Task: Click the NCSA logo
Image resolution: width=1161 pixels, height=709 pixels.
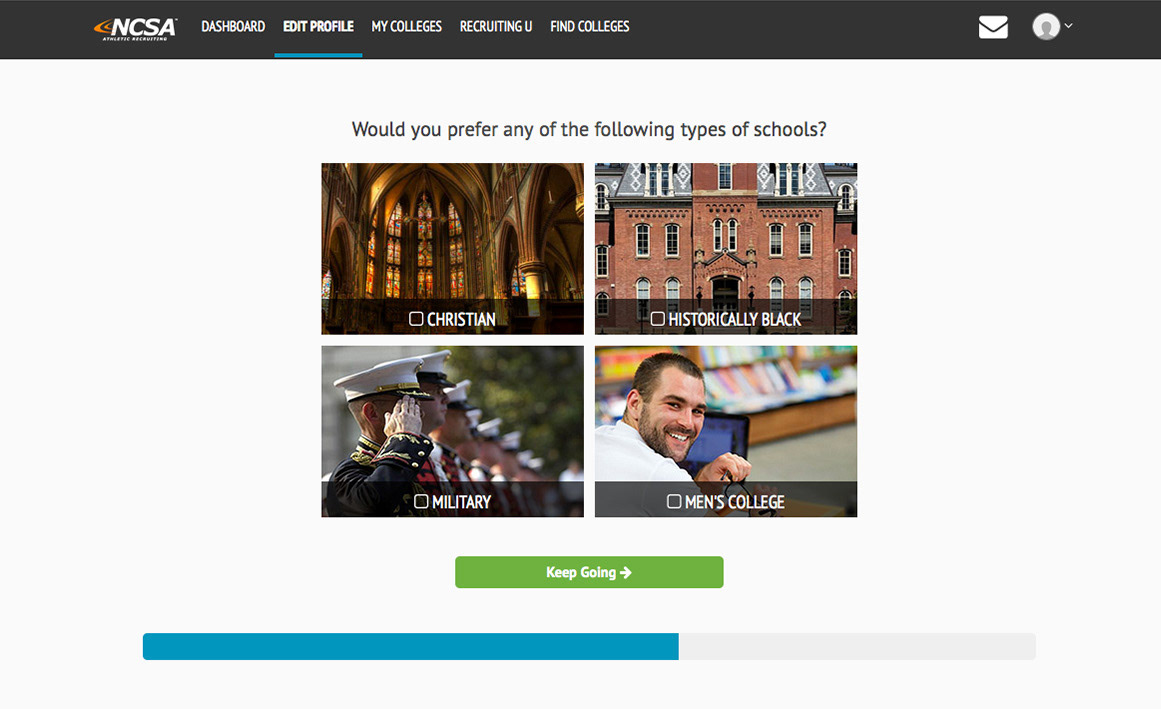Action: [135, 28]
